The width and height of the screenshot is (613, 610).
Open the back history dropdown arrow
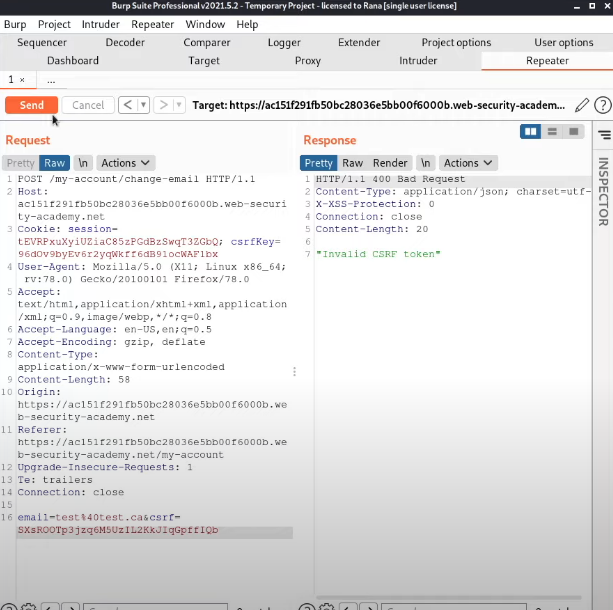[x=143, y=105]
